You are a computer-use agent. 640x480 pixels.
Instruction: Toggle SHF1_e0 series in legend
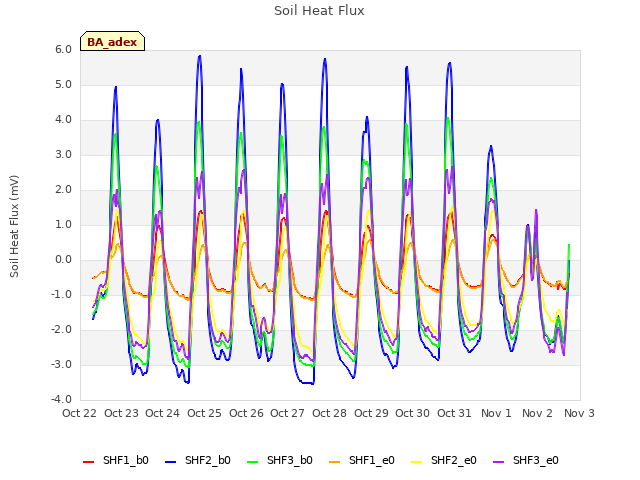point(362,460)
